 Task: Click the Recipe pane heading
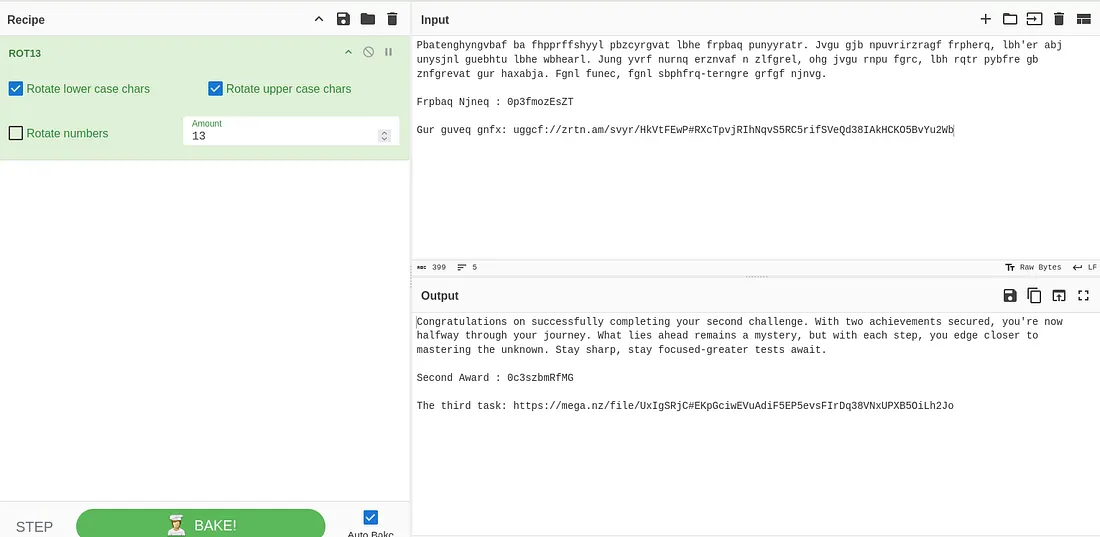coord(26,20)
